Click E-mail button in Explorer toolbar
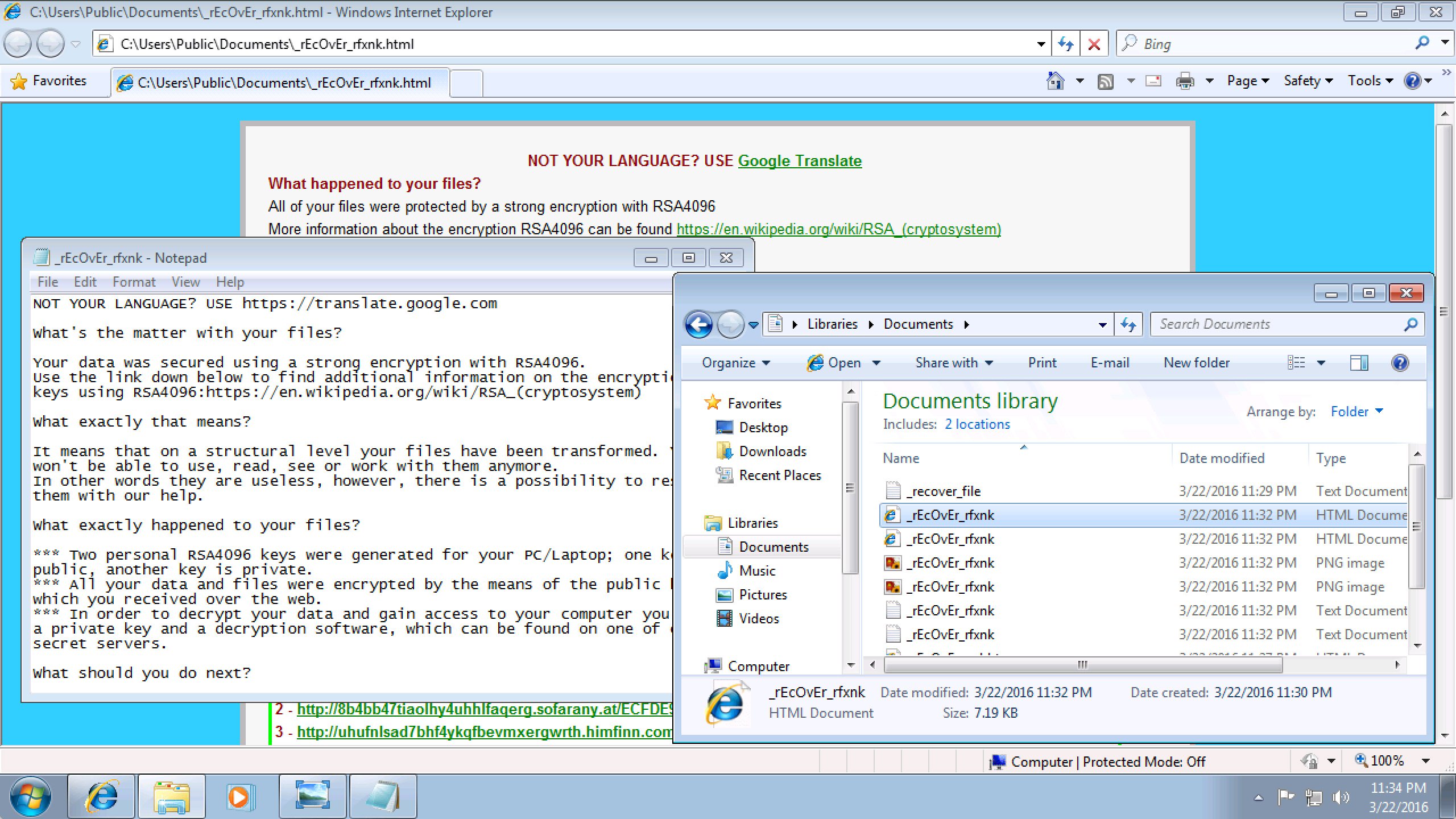 (x=1110, y=363)
